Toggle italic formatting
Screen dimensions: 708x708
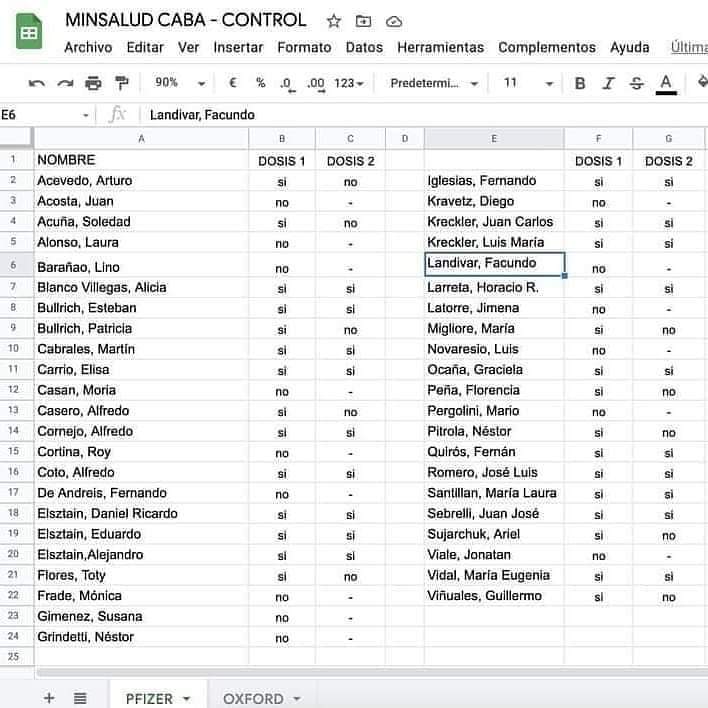point(608,83)
